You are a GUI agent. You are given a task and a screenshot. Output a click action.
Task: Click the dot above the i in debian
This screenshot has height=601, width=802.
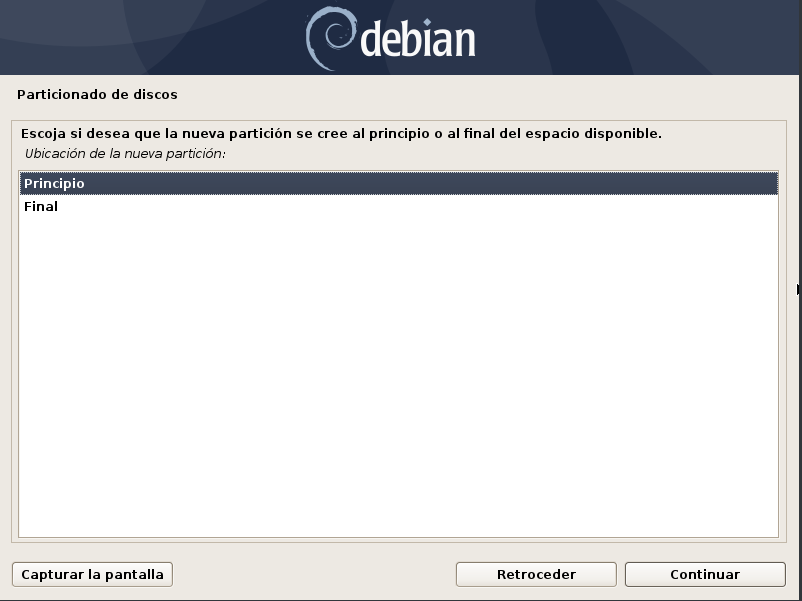tap(427, 23)
